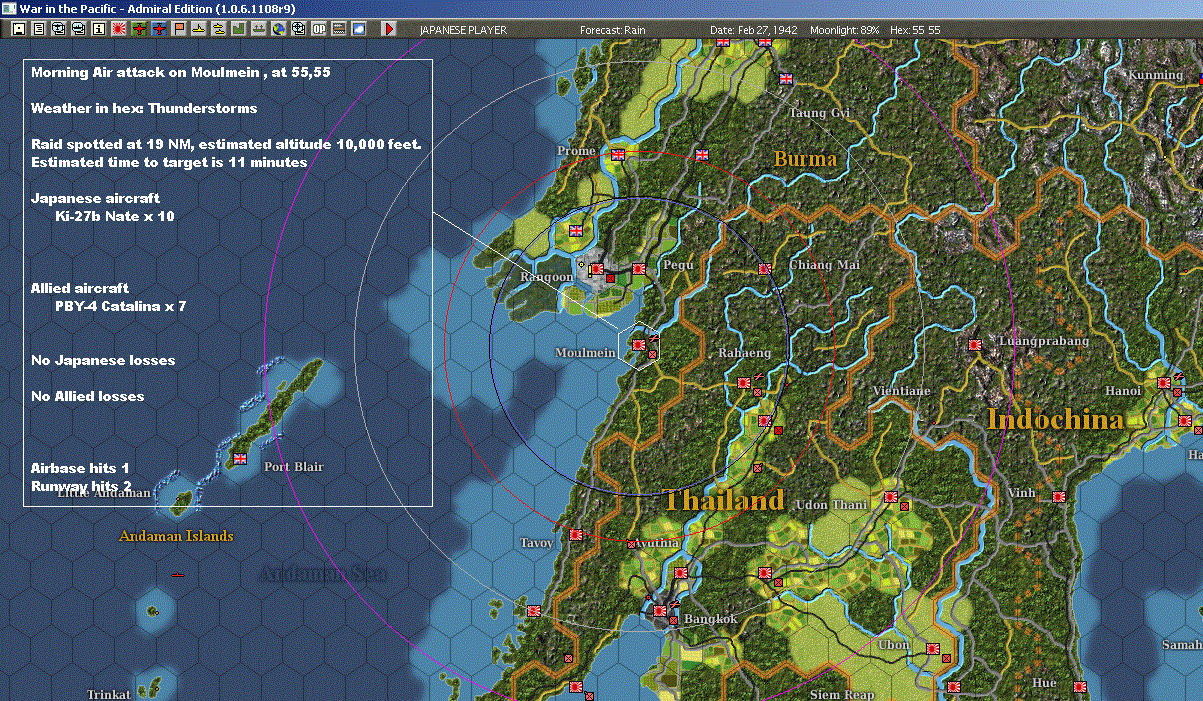Open the info screen 'i' icon

tap(98, 29)
